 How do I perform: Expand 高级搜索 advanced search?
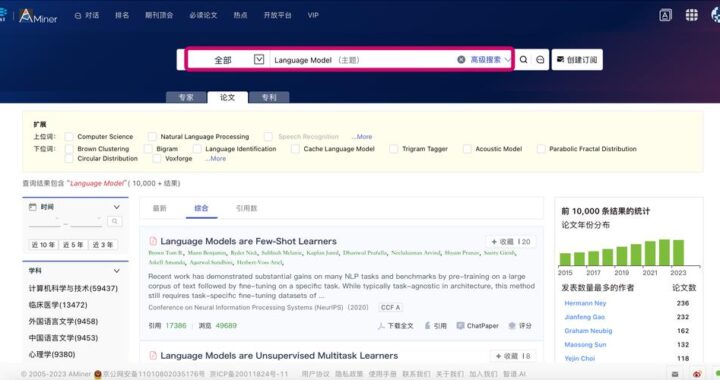(x=490, y=60)
